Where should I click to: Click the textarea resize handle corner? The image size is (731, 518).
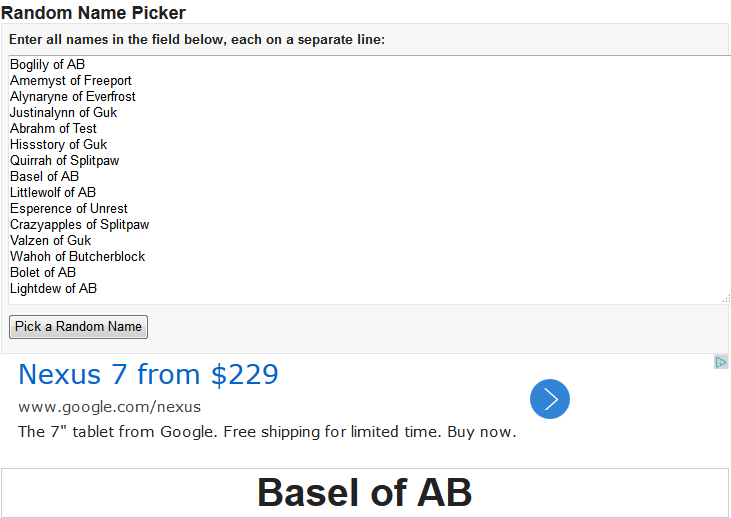[x=725, y=298]
